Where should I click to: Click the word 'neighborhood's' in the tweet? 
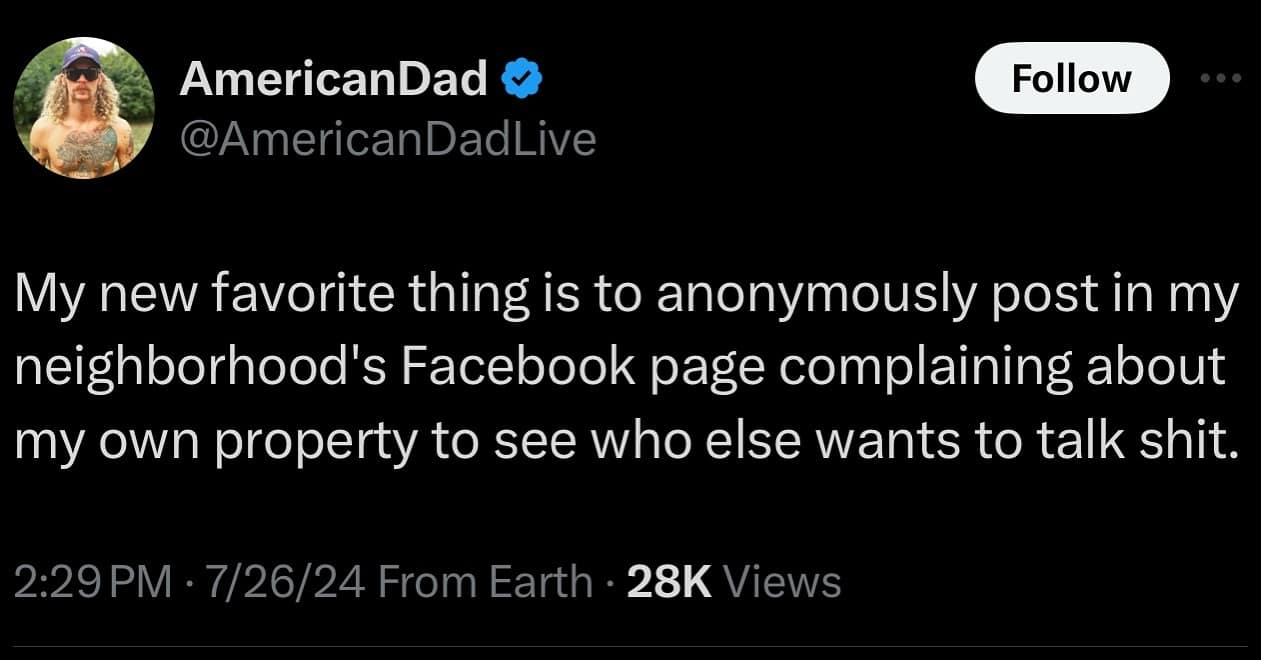click(x=200, y=369)
